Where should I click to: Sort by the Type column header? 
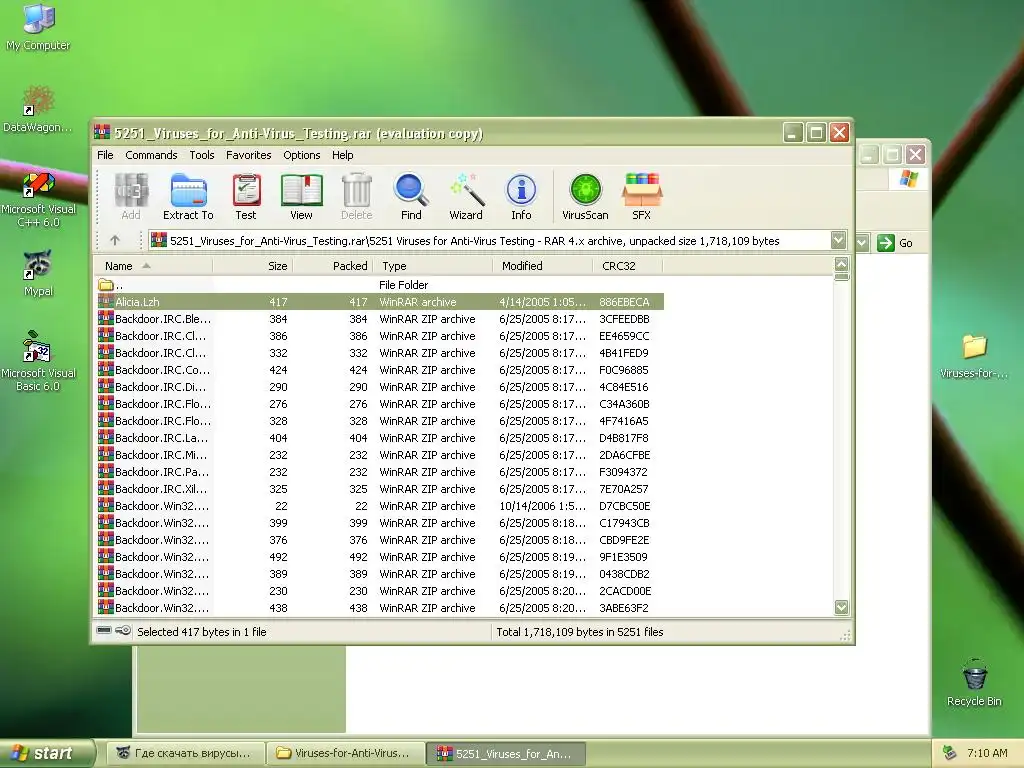(x=432, y=266)
